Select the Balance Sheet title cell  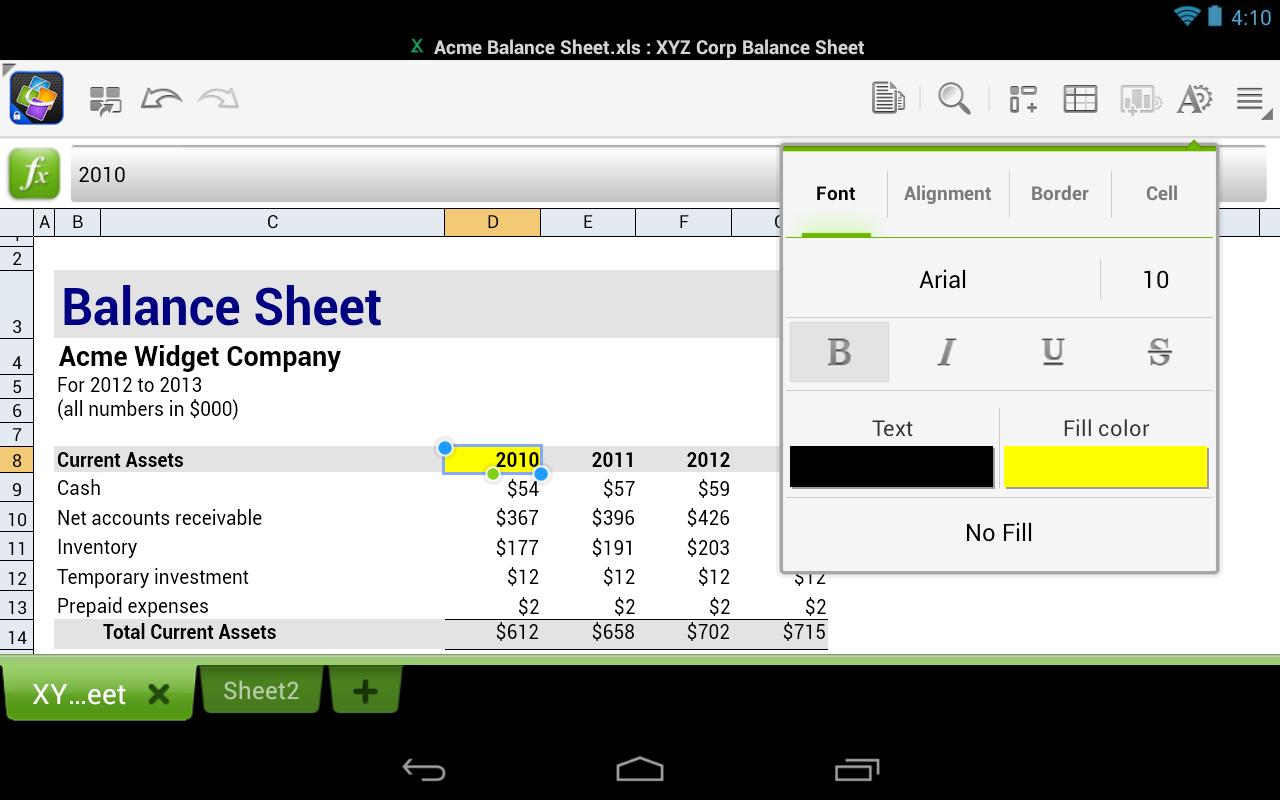(221, 306)
